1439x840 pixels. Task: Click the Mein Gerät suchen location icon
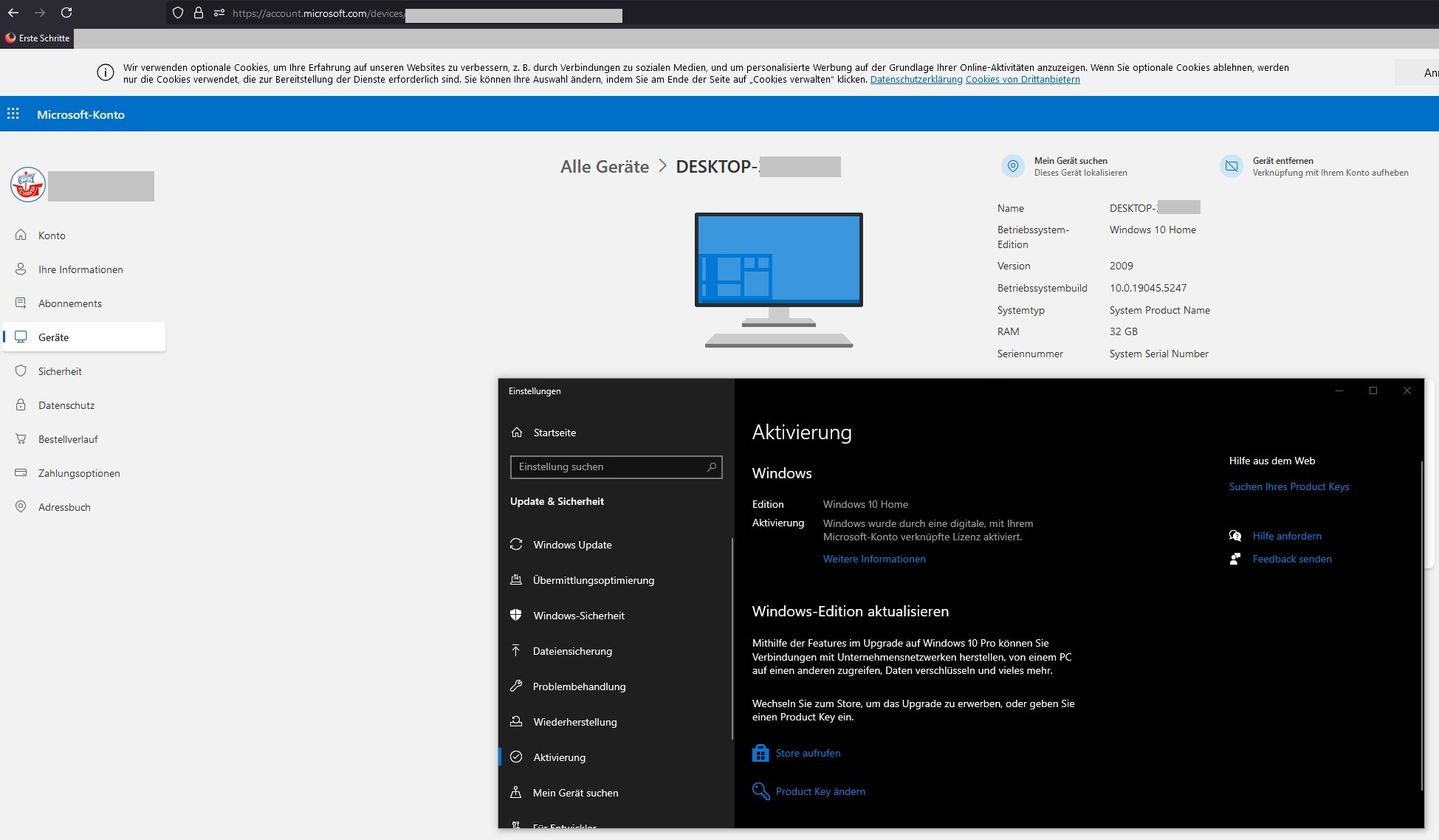click(x=1013, y=166)
